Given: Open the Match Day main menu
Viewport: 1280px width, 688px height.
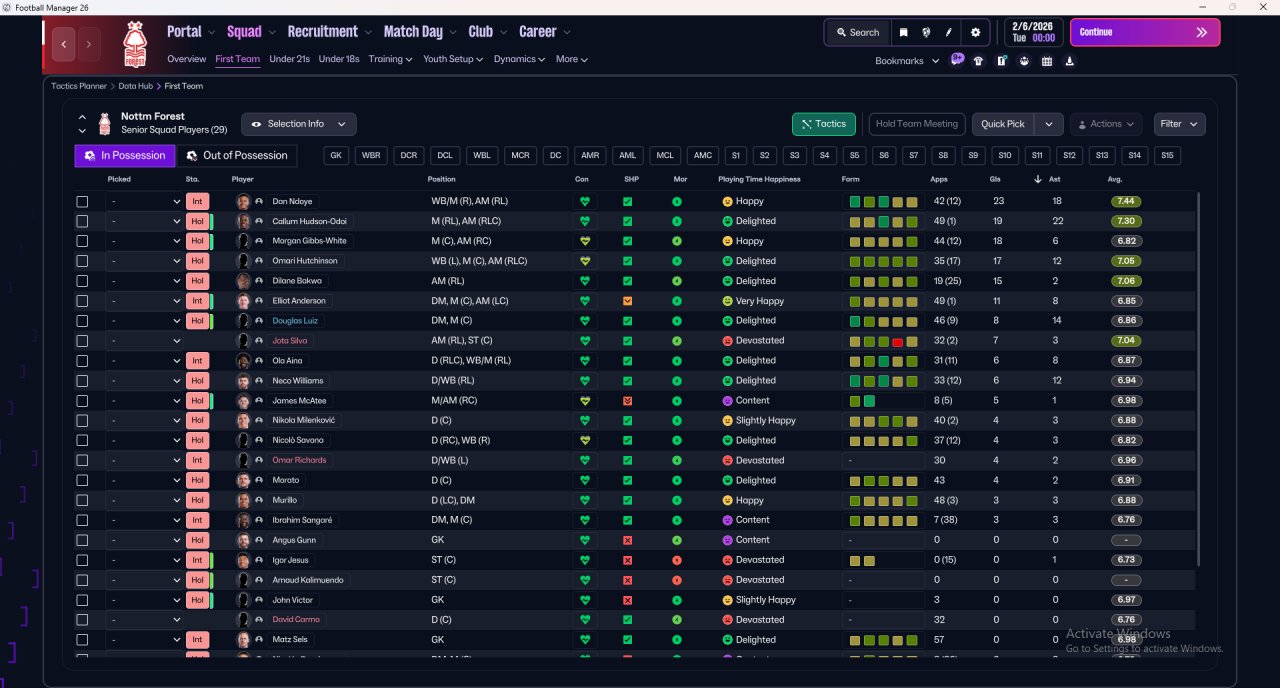Looking at the screenshot, I should tap(420, 32).
